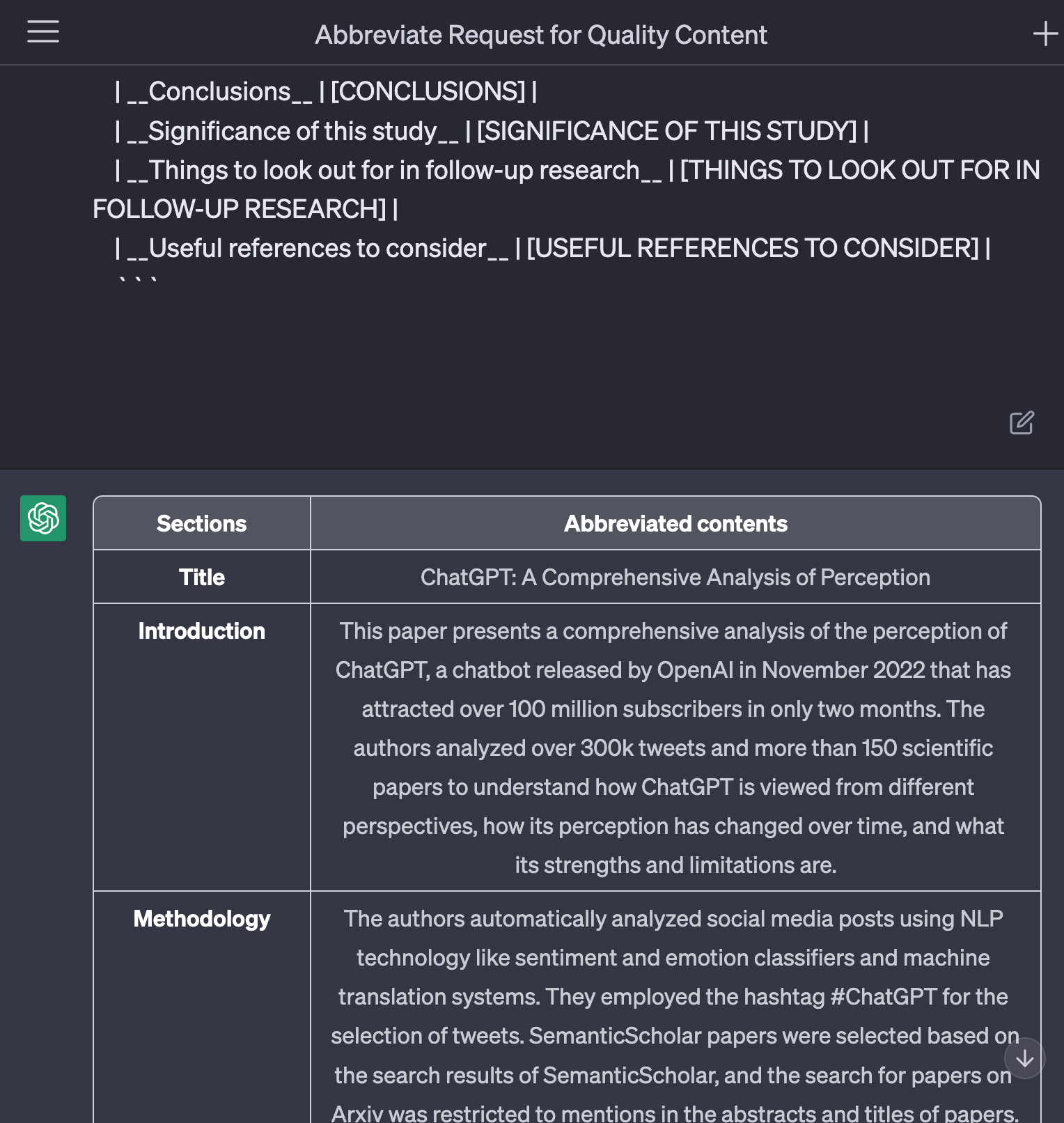Start a new chat with plus icon
The height and width of the screenshot is (1123, 1064).
pos(1045,33)
